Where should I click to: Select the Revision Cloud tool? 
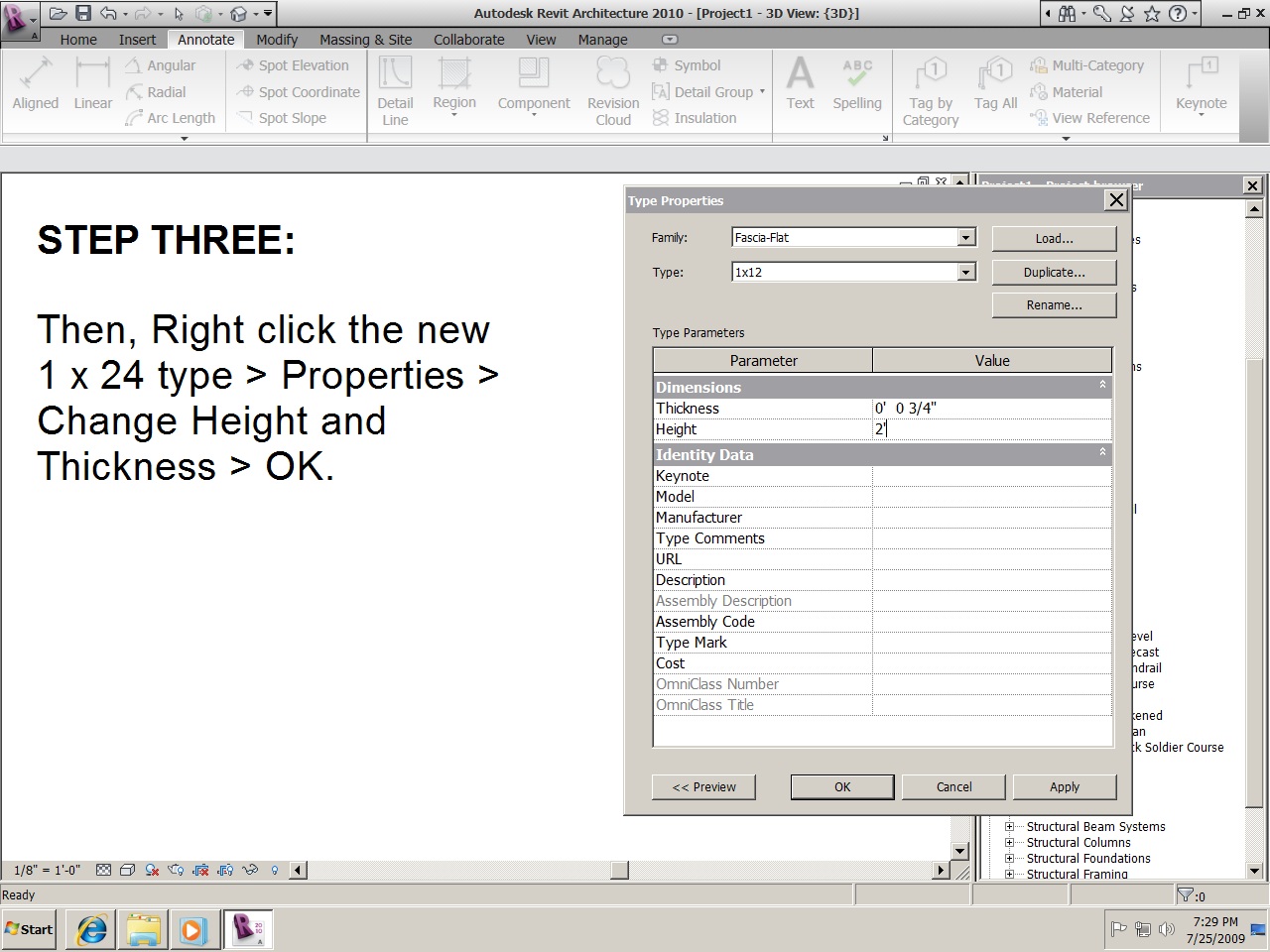coord(613,91)
